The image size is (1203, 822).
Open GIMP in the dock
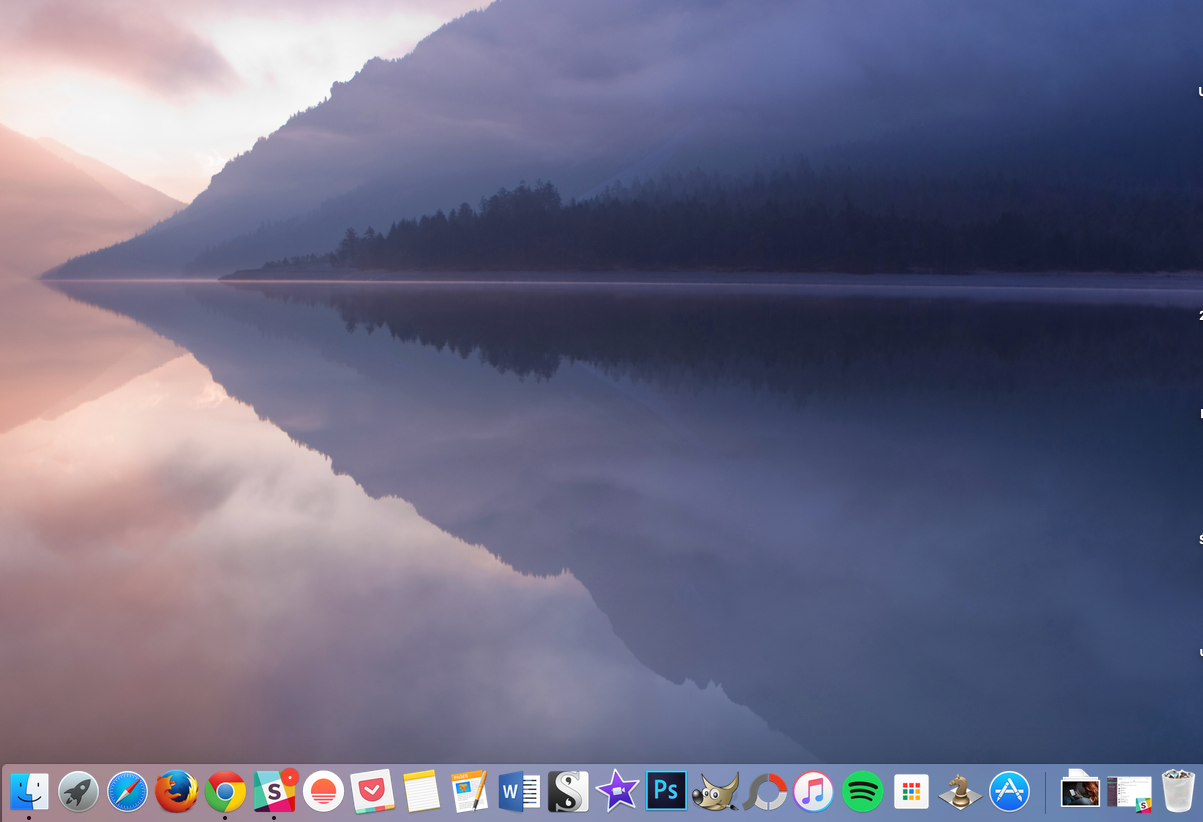pos(715,792)
